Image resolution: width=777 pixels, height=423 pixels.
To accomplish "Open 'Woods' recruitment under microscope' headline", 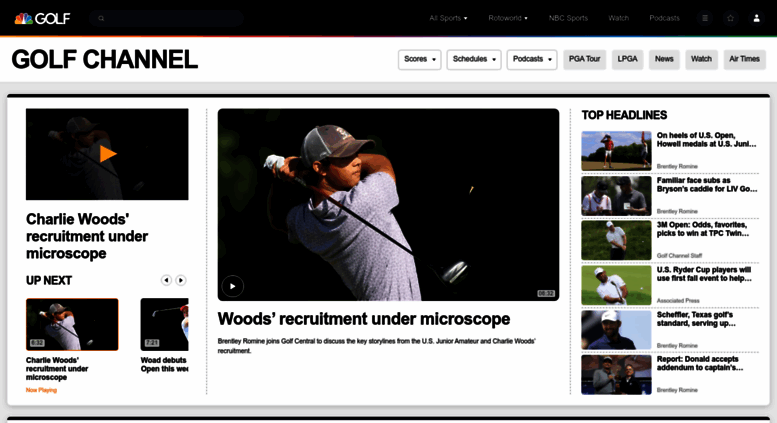I will [364, 319].
